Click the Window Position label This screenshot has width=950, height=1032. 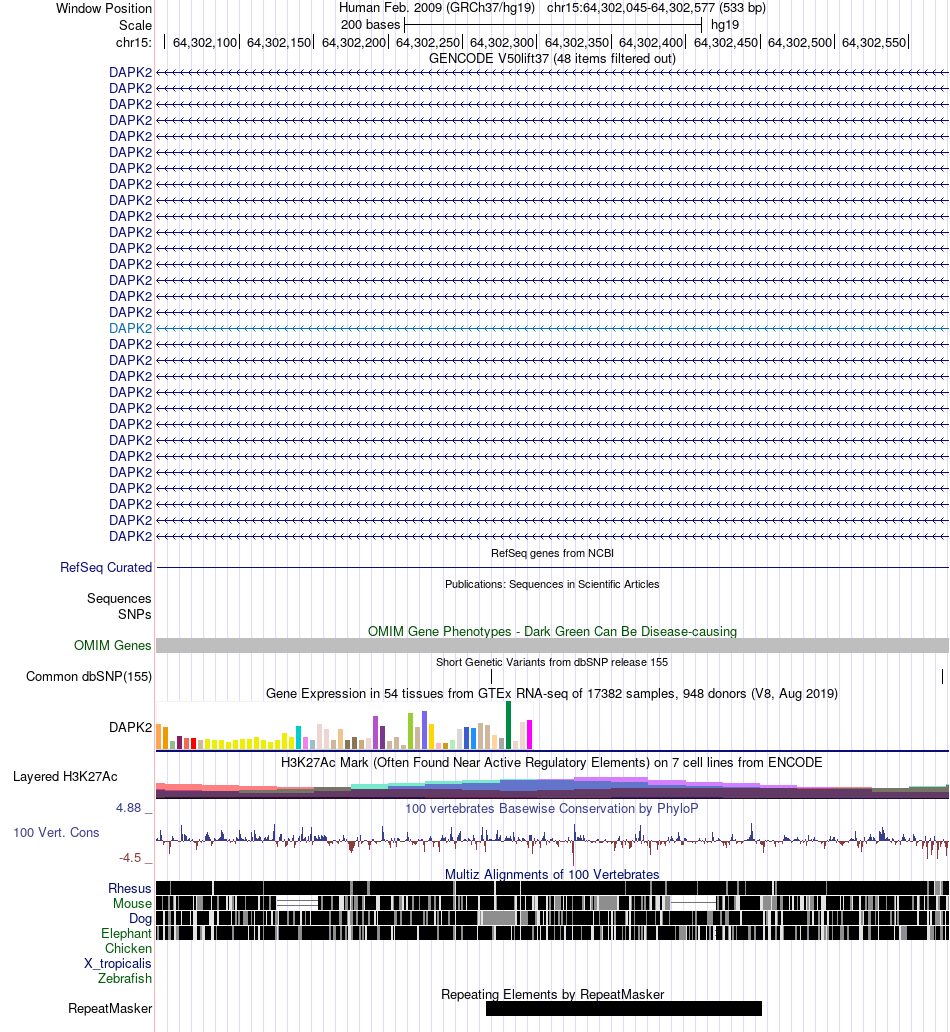coord(104,9)
